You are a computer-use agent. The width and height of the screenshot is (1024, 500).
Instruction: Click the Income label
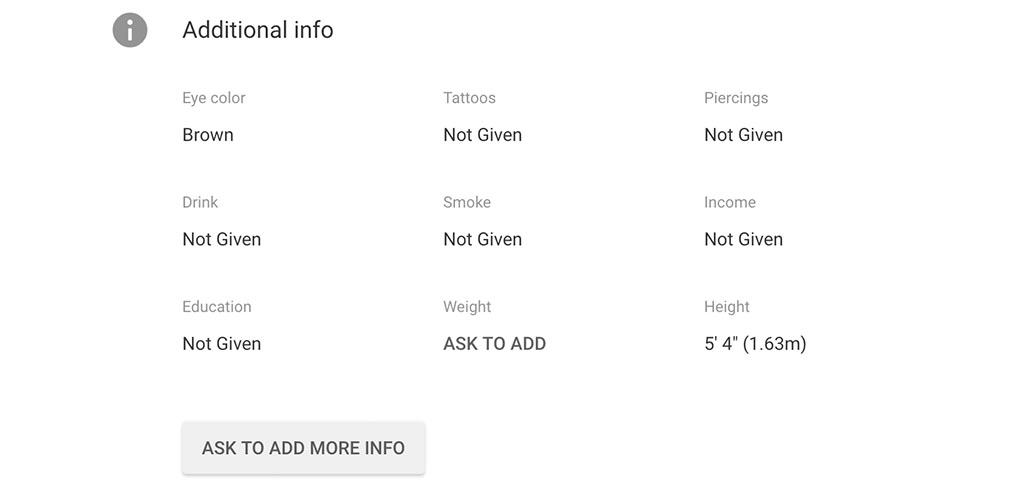[729, 202]
